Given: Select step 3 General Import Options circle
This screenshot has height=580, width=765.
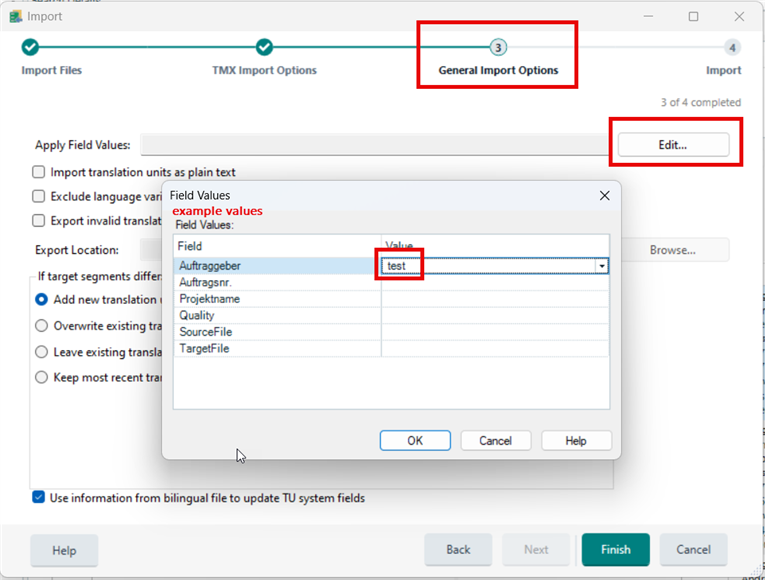Looking at the screenshot, I should pyautogui.click(x=498, y=47).
